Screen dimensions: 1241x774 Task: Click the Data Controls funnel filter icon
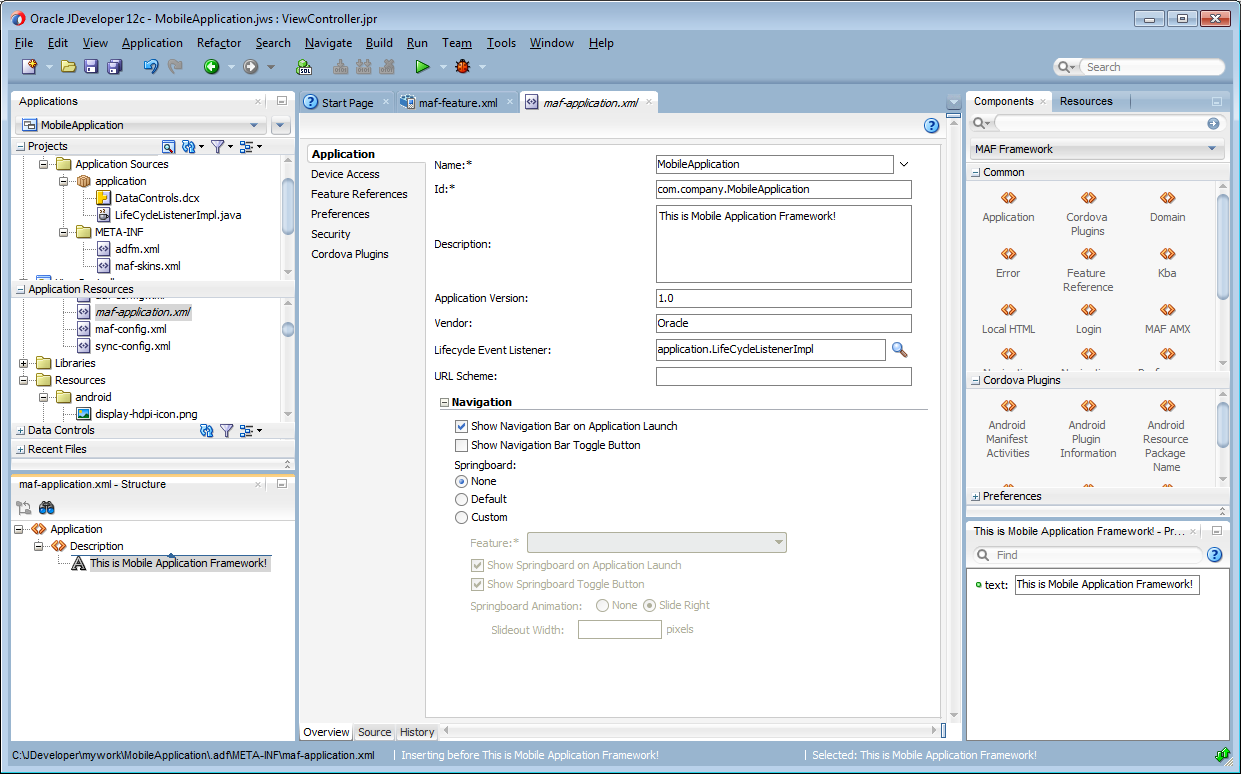point(227,430)
